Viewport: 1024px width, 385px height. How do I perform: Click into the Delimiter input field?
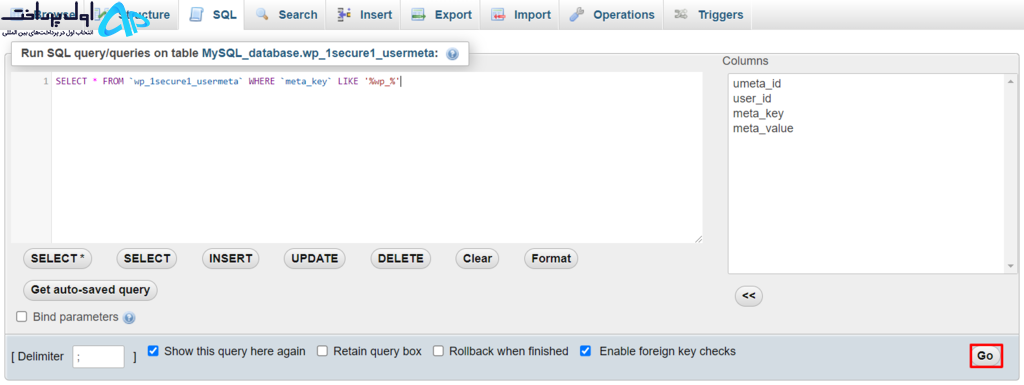tap(99, 356)
